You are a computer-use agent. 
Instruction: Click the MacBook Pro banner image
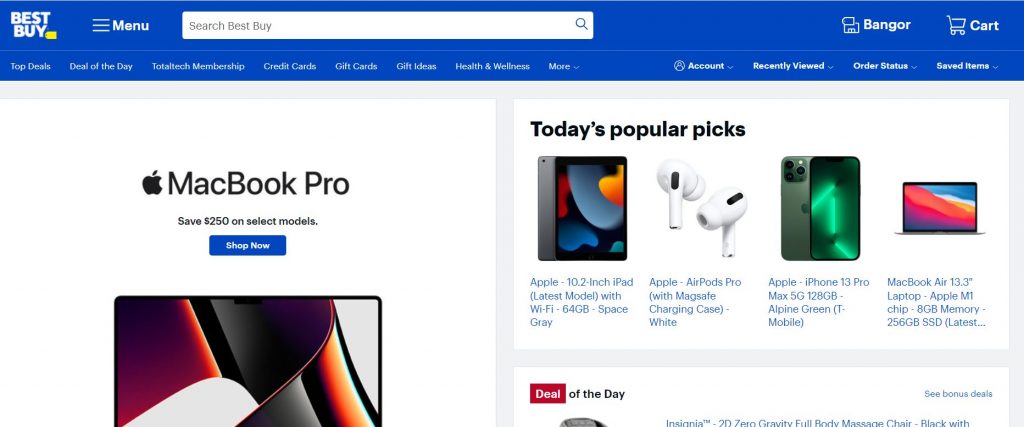point(248,361)
